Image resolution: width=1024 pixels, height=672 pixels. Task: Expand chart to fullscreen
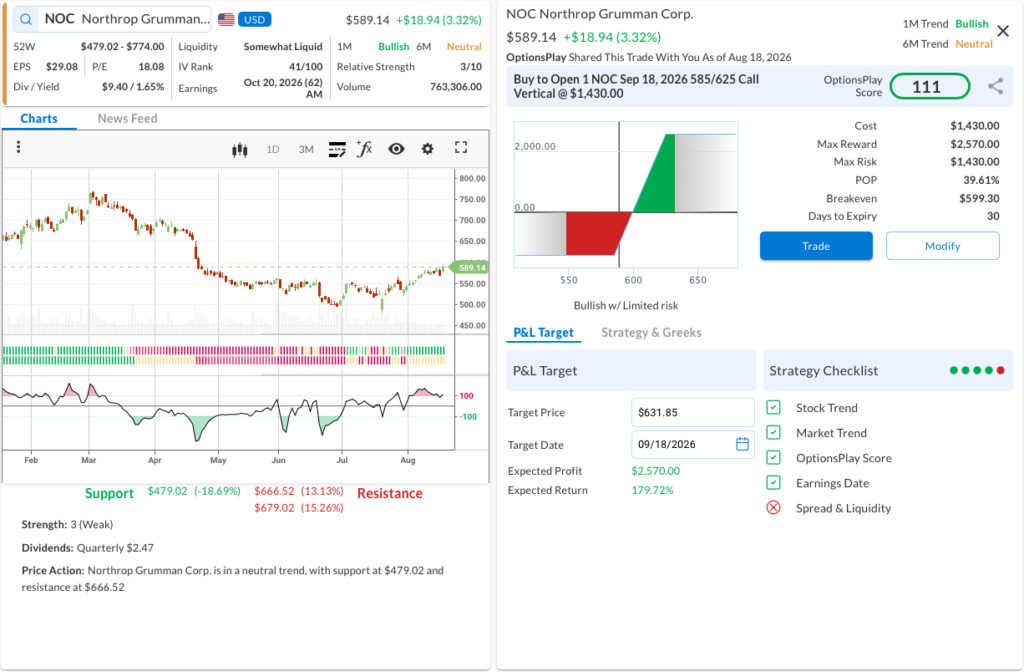click(461, 148)
